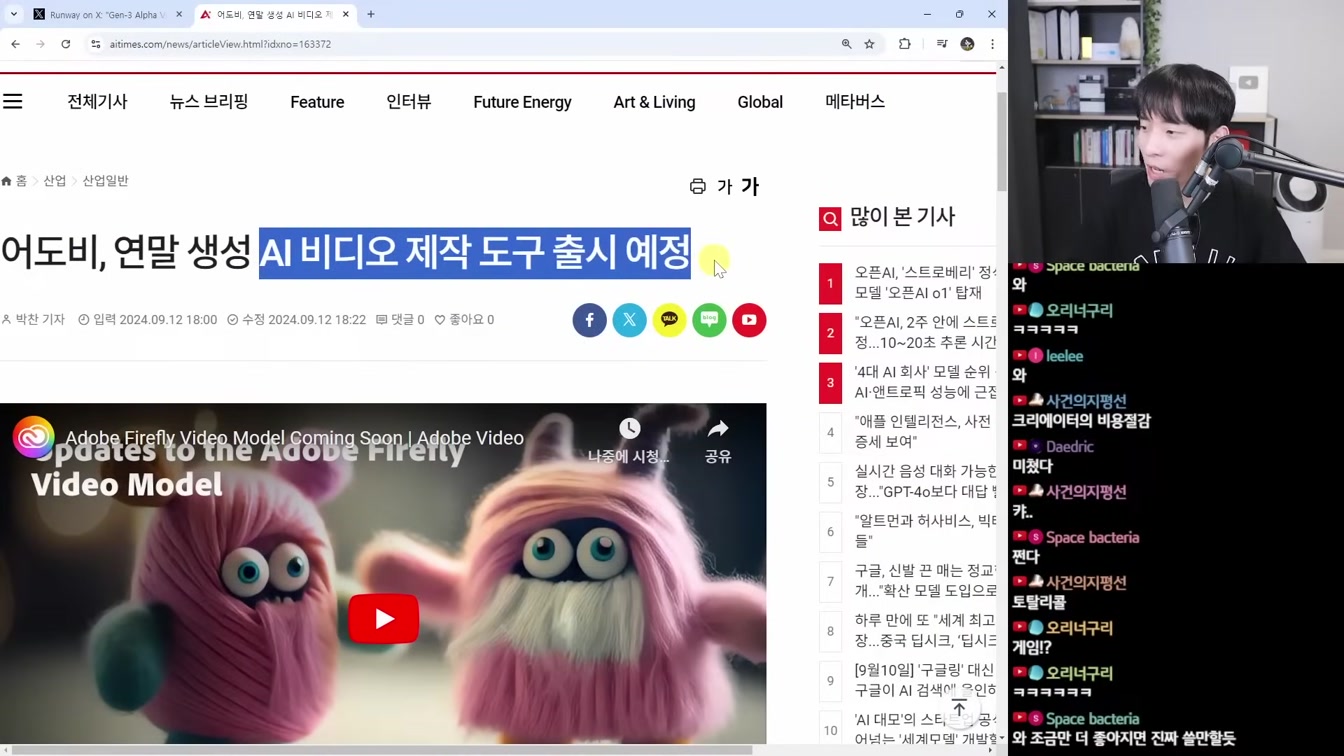
Task: Open the Future Energy menu
Action: tap(523, 102)
